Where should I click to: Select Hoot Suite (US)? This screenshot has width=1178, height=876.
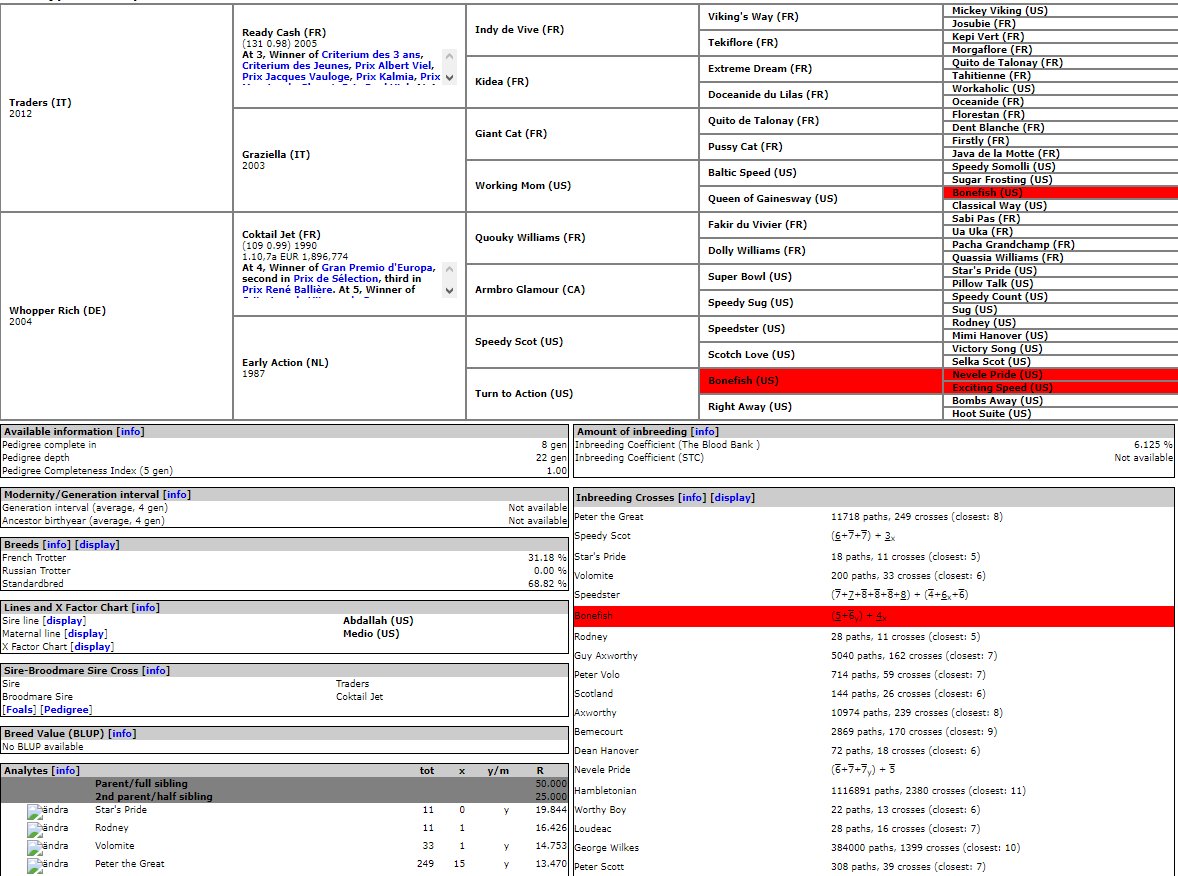[991, 413]
